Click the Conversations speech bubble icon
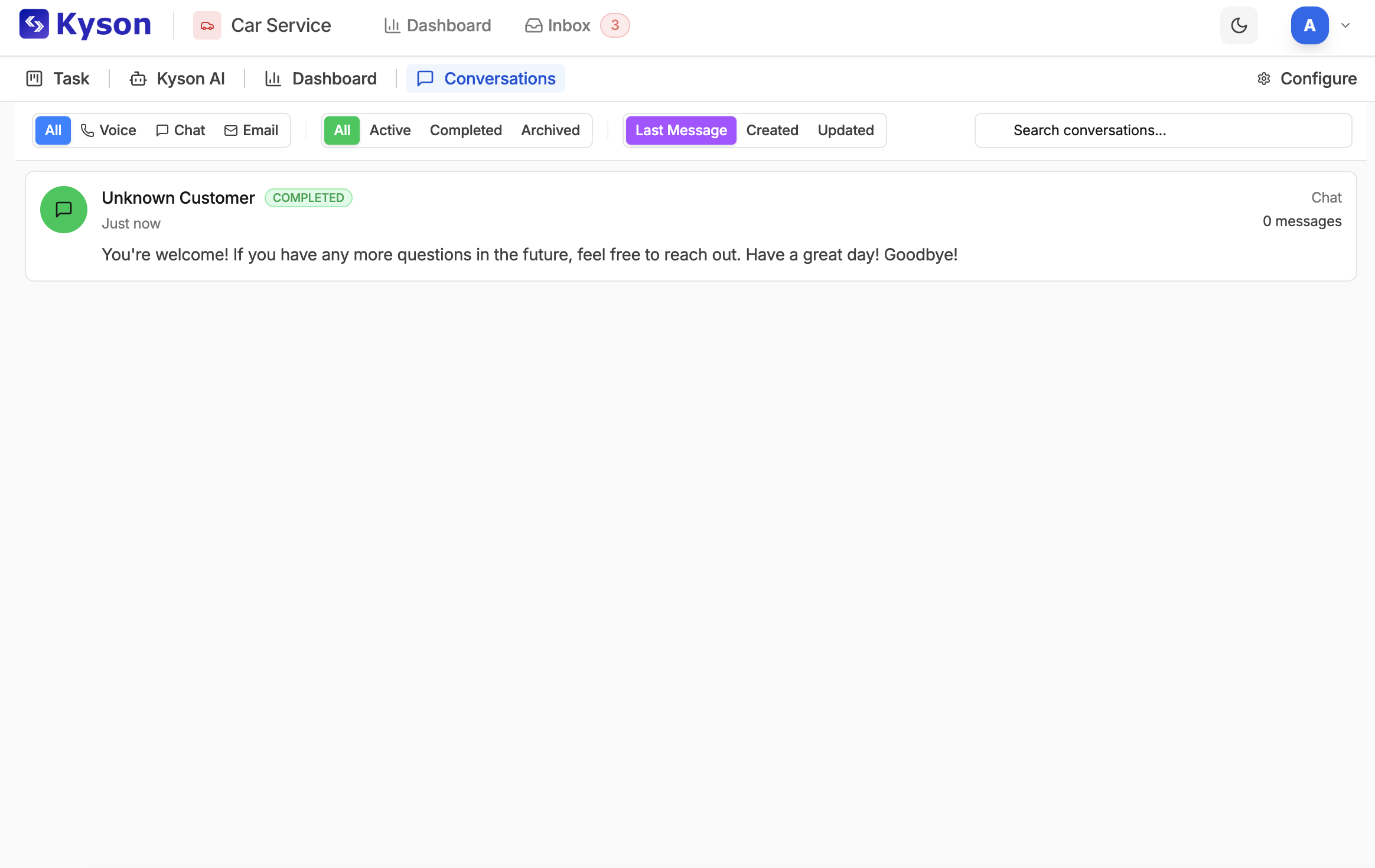 tap(425, 79)
